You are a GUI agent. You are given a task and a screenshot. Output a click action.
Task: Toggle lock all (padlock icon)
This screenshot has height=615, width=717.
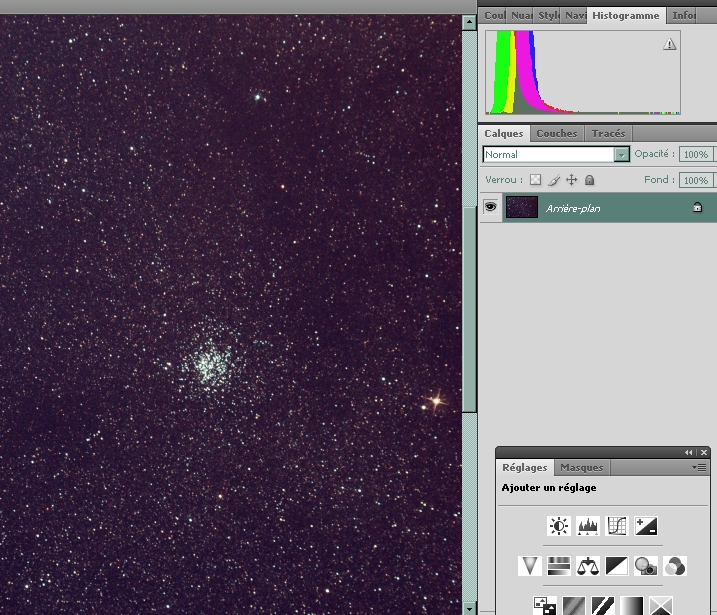pos(589,180)
